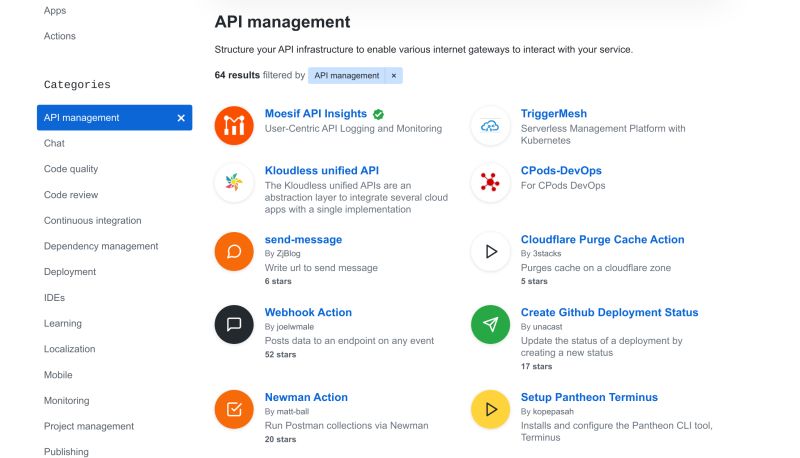The height and width of the screenshot is (458, 800).
Task: Click 'Run Postman collections via Newman' description
Action: (346, 425)
